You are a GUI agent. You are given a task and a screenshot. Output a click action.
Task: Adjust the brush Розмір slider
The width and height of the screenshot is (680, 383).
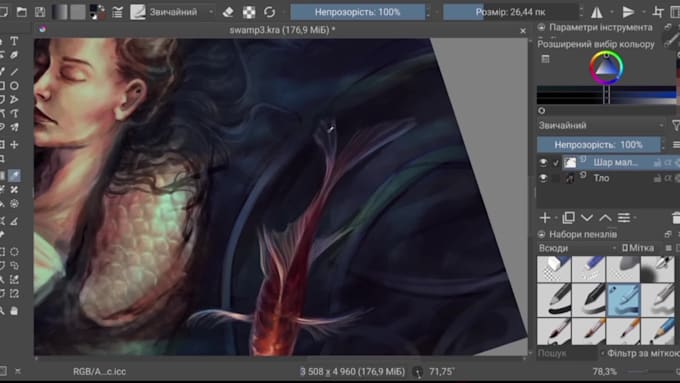tap(510, 12)
